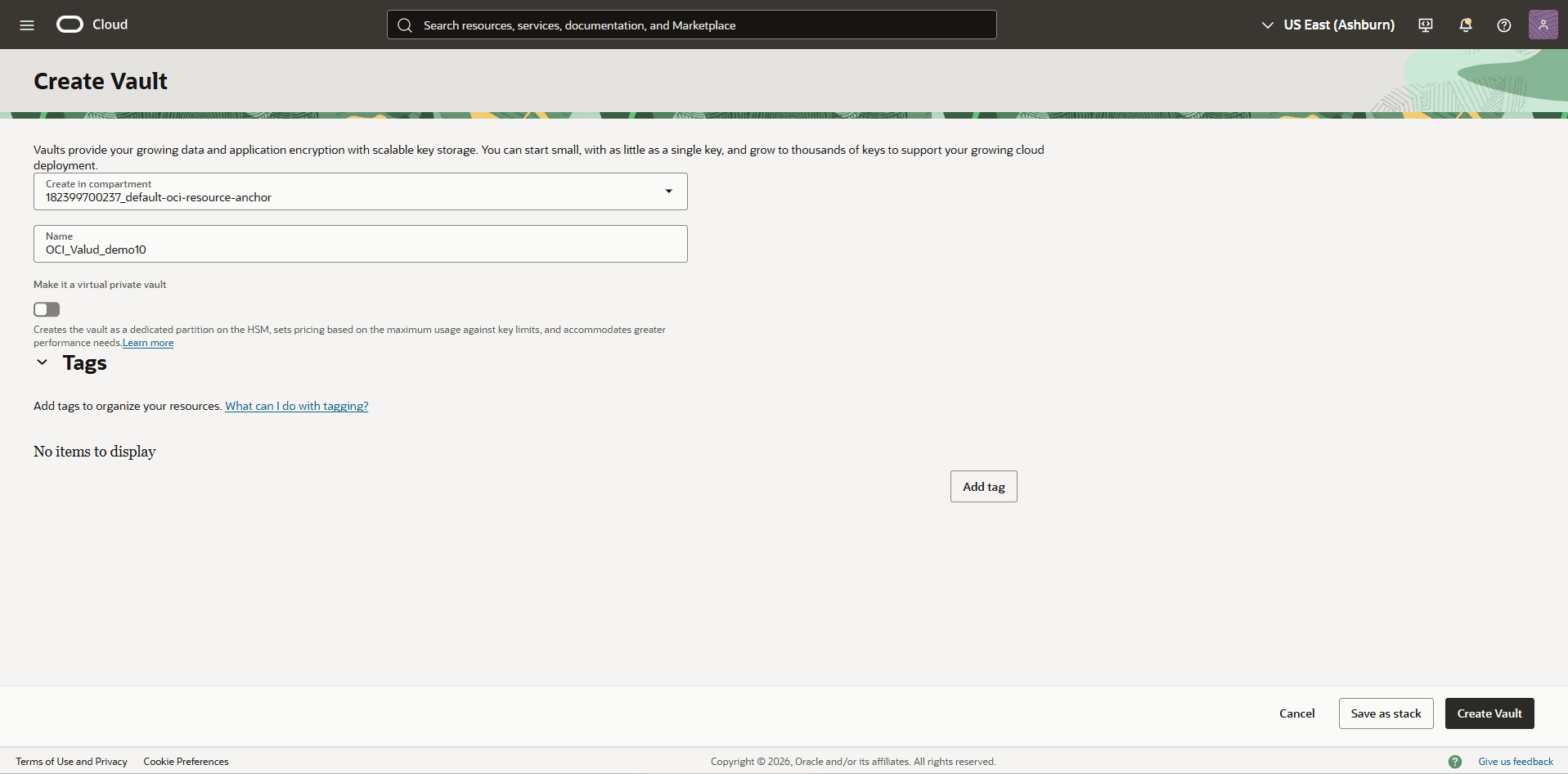Screen dimensions: 1568x774
Task: Click the Oracle Cloud logo
Action: (70, 25)
